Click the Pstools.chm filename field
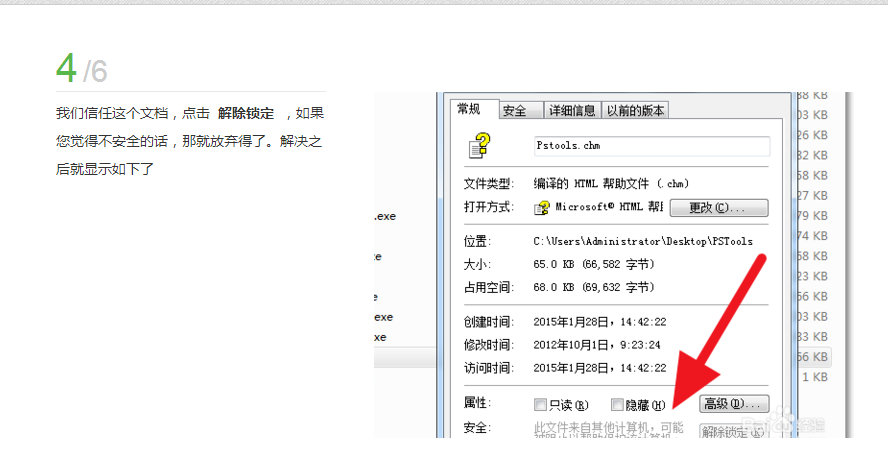The height and width of the screenshot is (465, 888). [652, 146]
